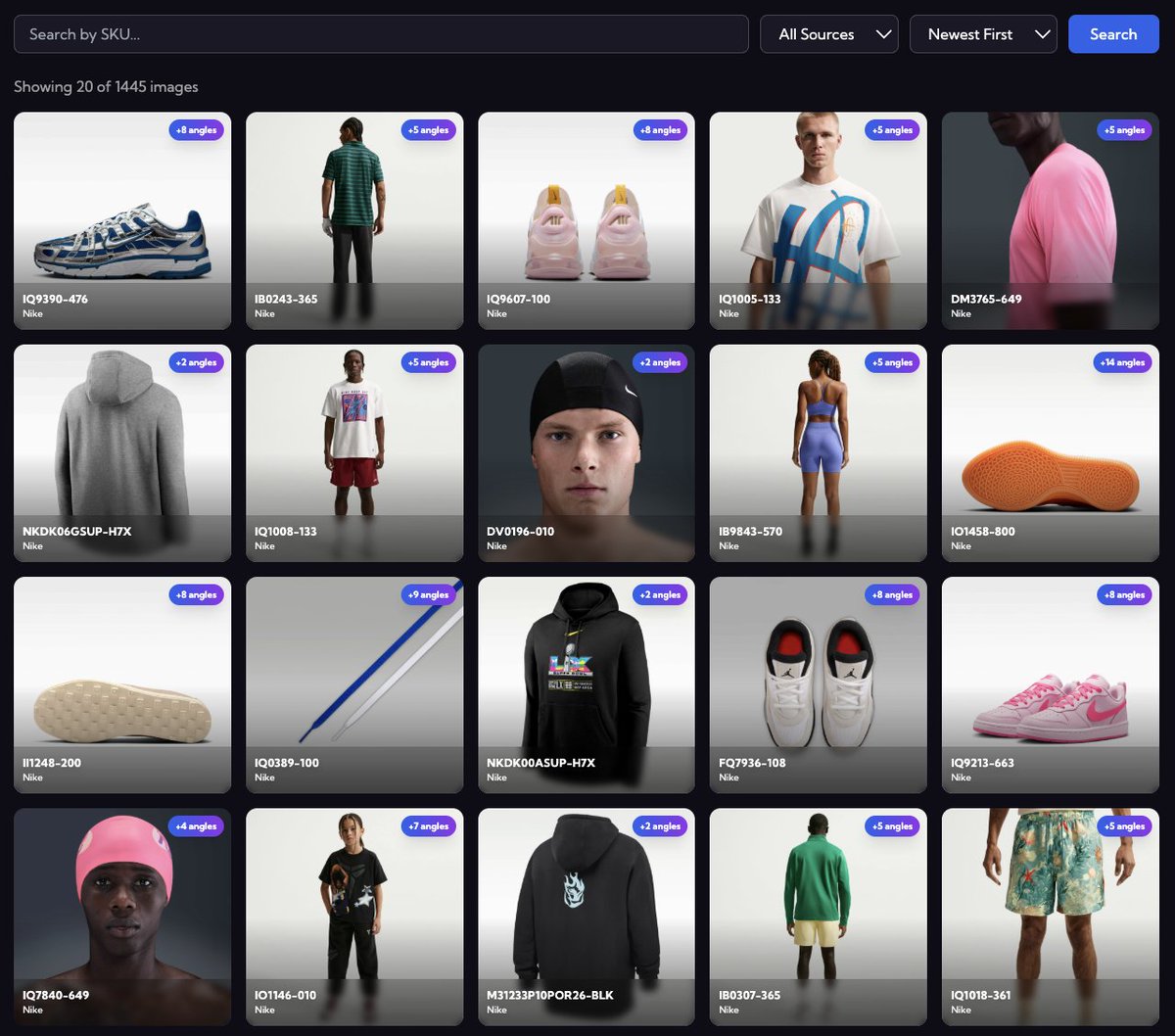Click the SKU label 'IO1146-010'

click(285, 995)
